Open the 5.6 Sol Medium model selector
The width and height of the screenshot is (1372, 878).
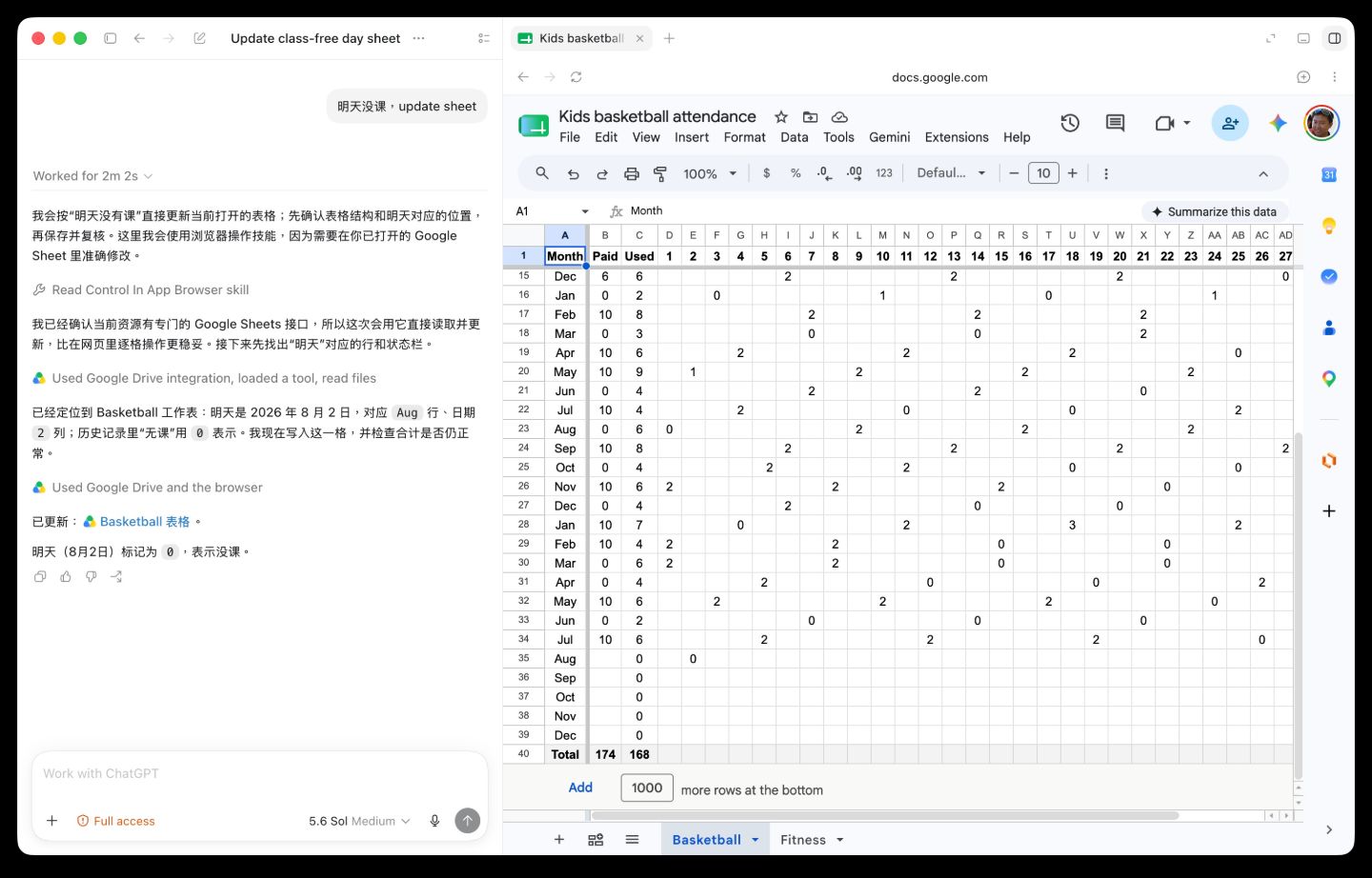(359, 821)
